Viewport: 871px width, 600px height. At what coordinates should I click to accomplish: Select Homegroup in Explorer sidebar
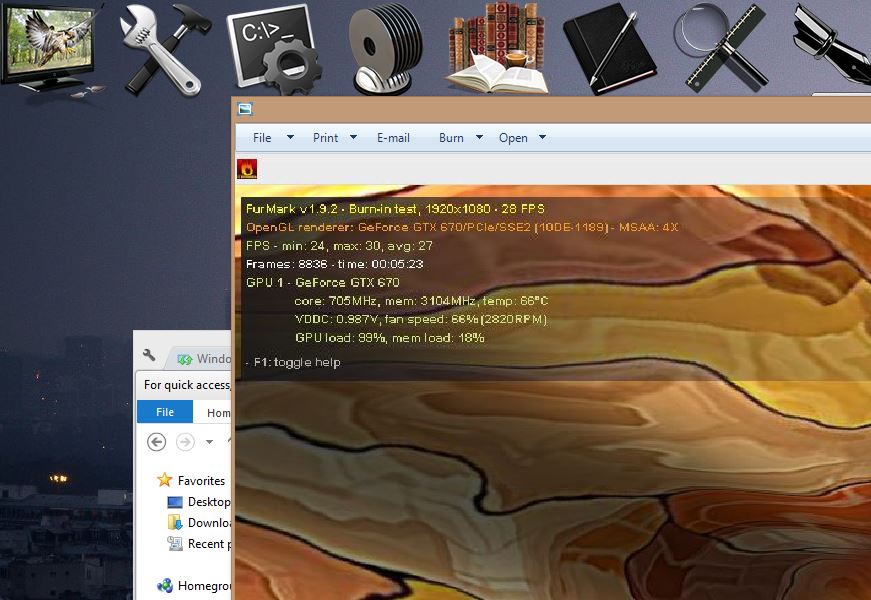pyautogui.click(x=204, y=586)
